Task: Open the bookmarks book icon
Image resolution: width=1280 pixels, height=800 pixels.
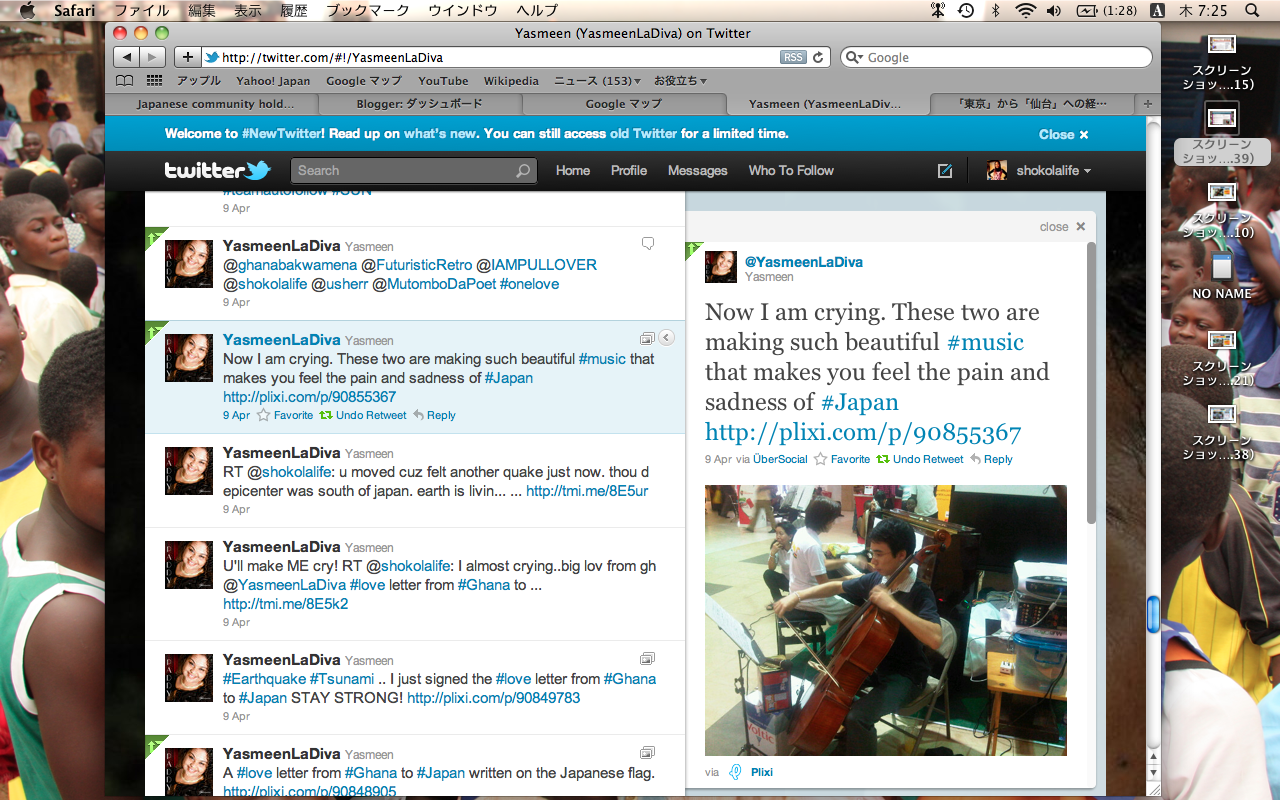Action: (124, 81)
